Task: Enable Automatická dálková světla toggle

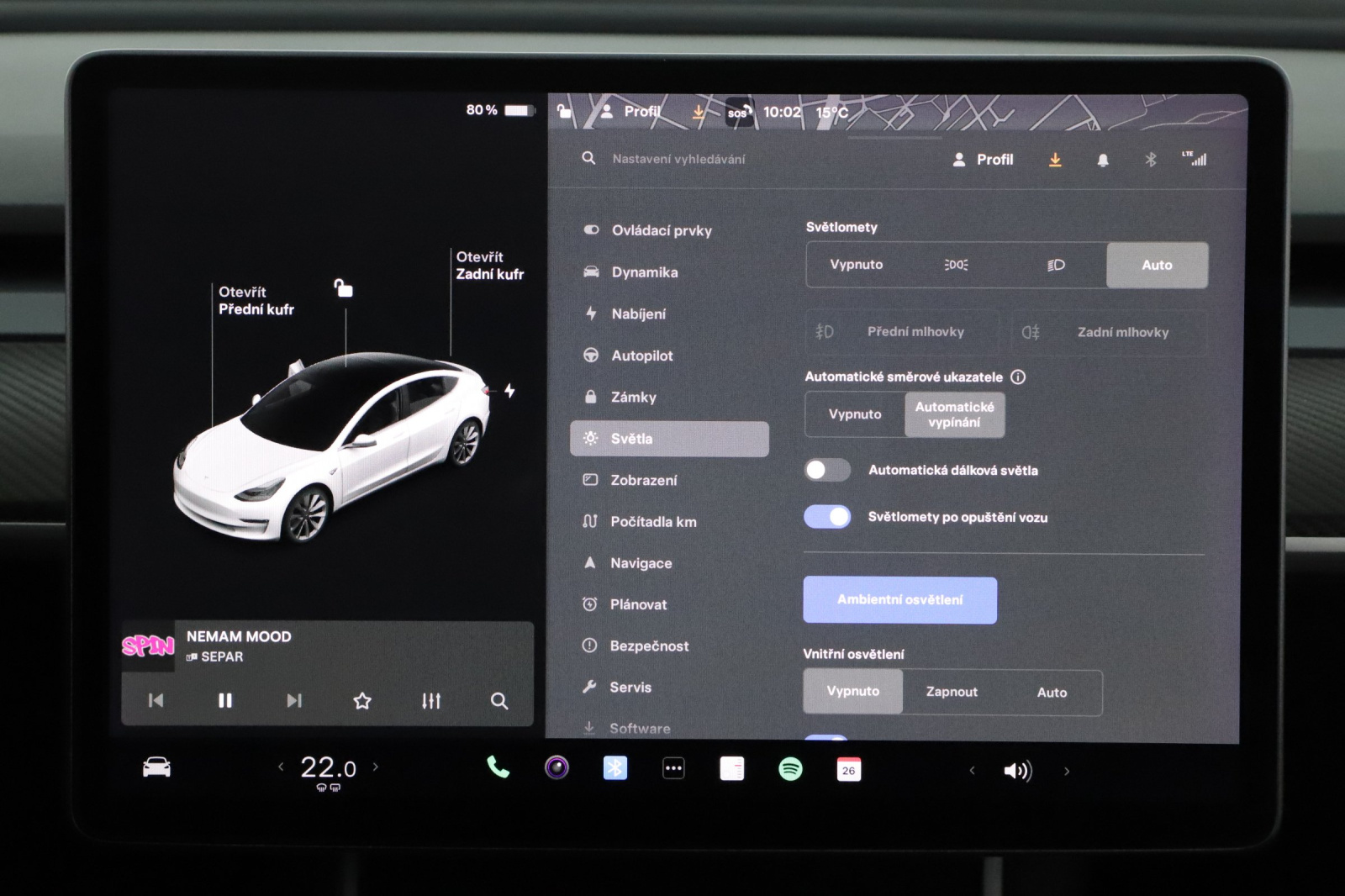Action: (827, 471)
